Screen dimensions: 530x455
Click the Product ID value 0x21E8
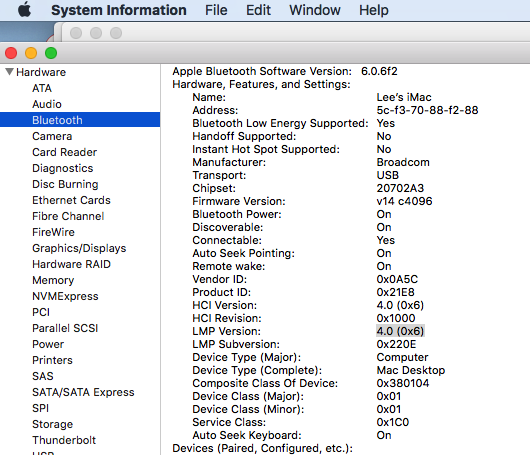pos(395,292)
